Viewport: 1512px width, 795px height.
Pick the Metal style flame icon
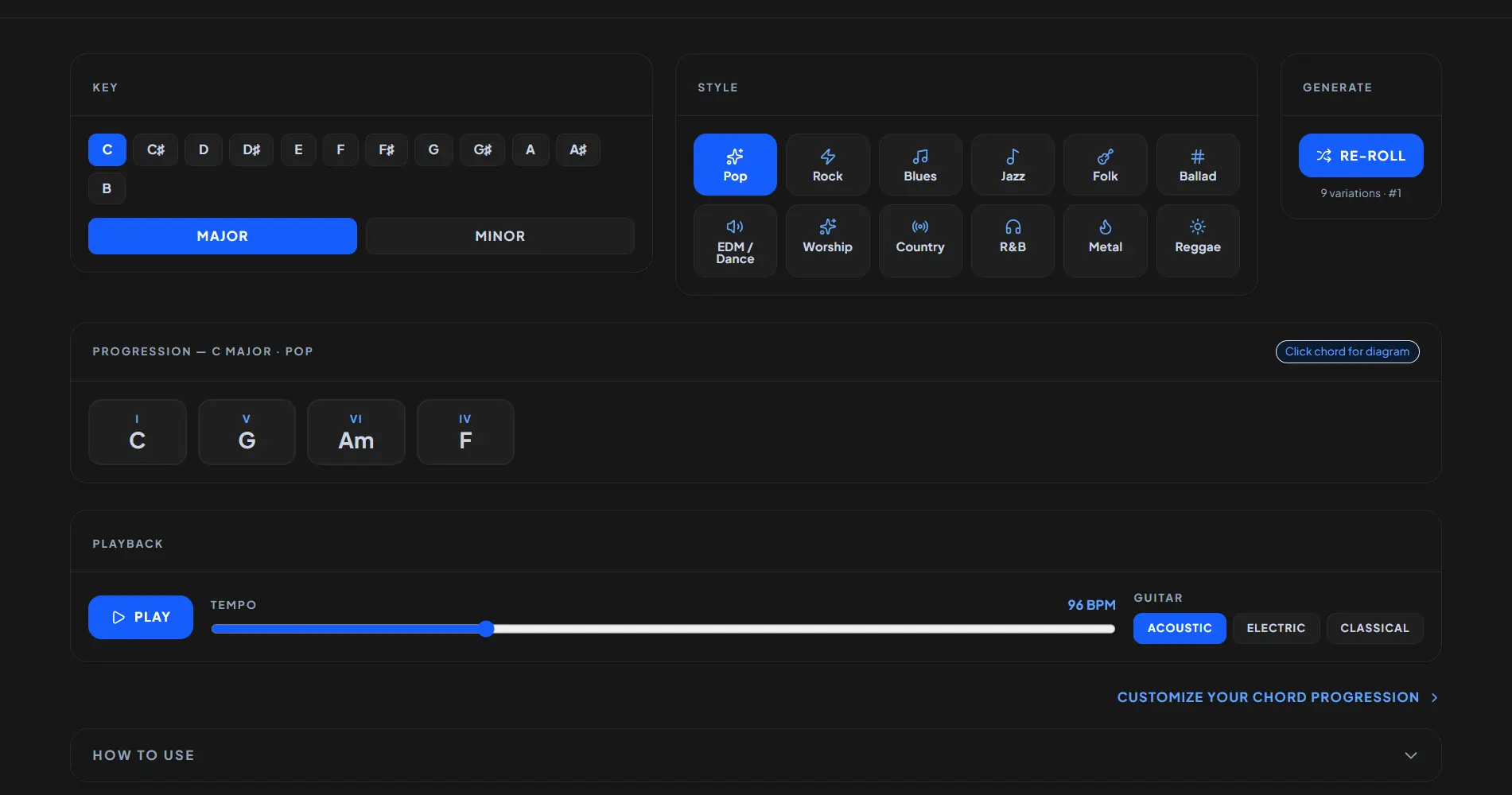(x=1105, y=227)
